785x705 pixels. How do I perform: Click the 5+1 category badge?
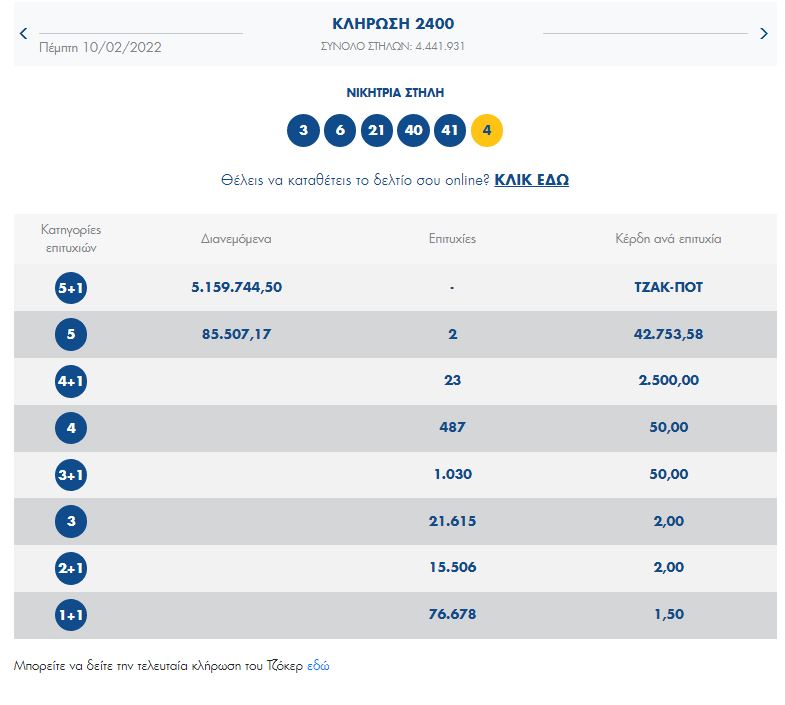pos(71,288)
